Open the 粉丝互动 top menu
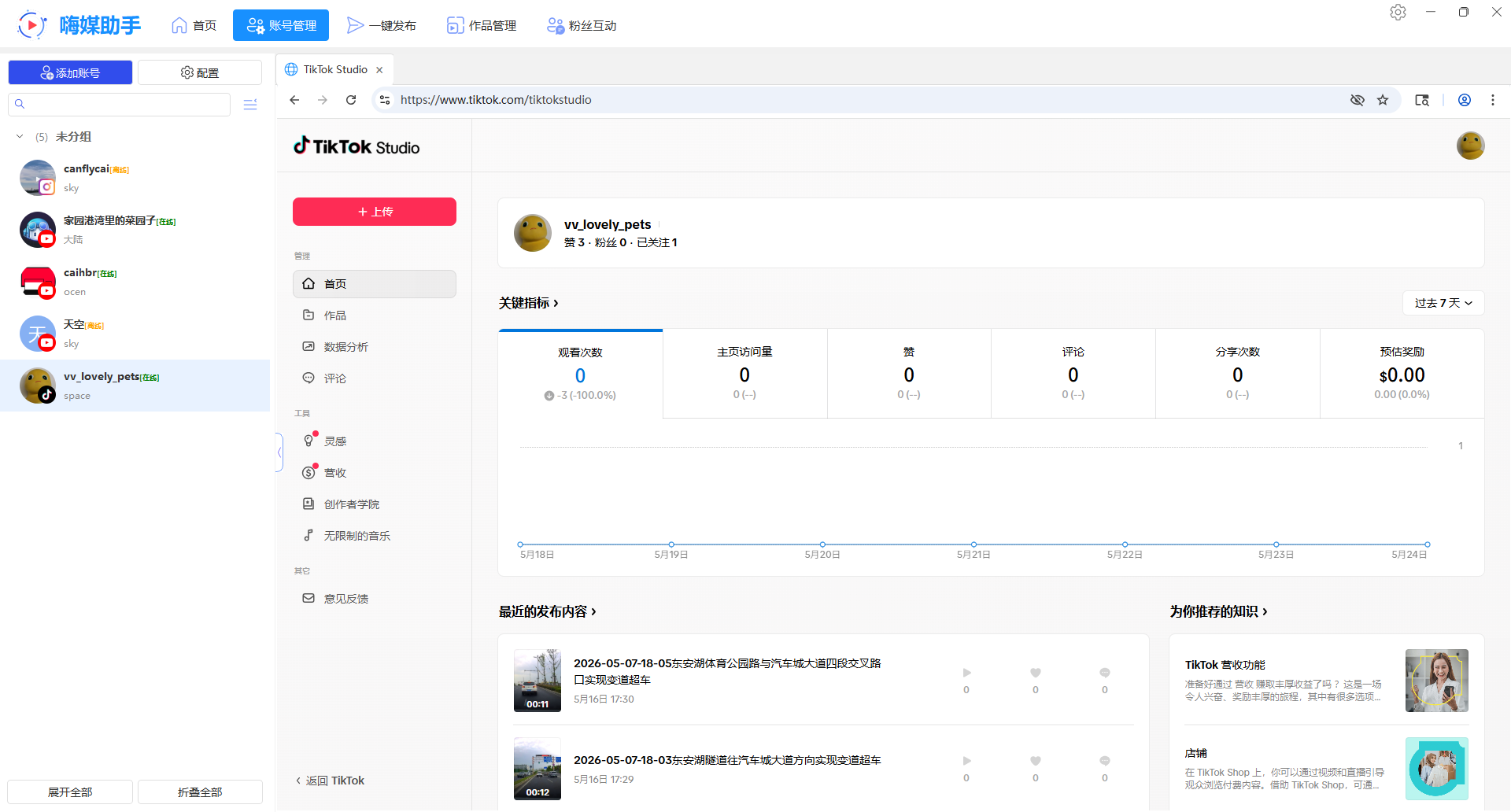1511x812 pixels. click(582, 25)
